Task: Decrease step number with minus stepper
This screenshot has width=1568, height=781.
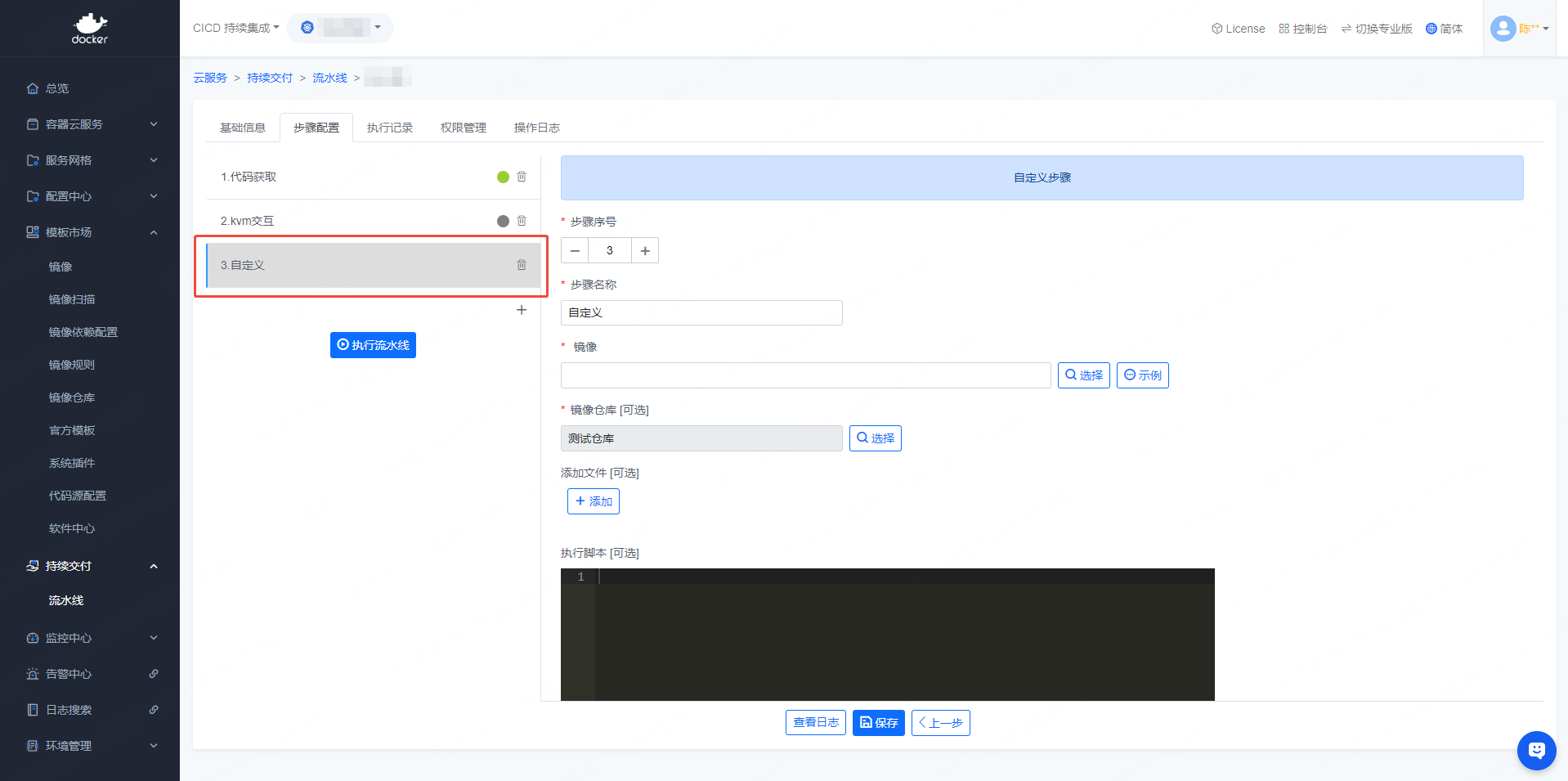Action: pyautogui.click(x=575, y=250)
